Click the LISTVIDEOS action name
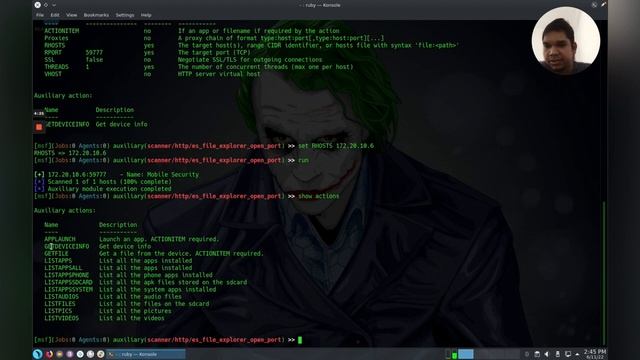640x360 pixels. click(x=62, y=318)
